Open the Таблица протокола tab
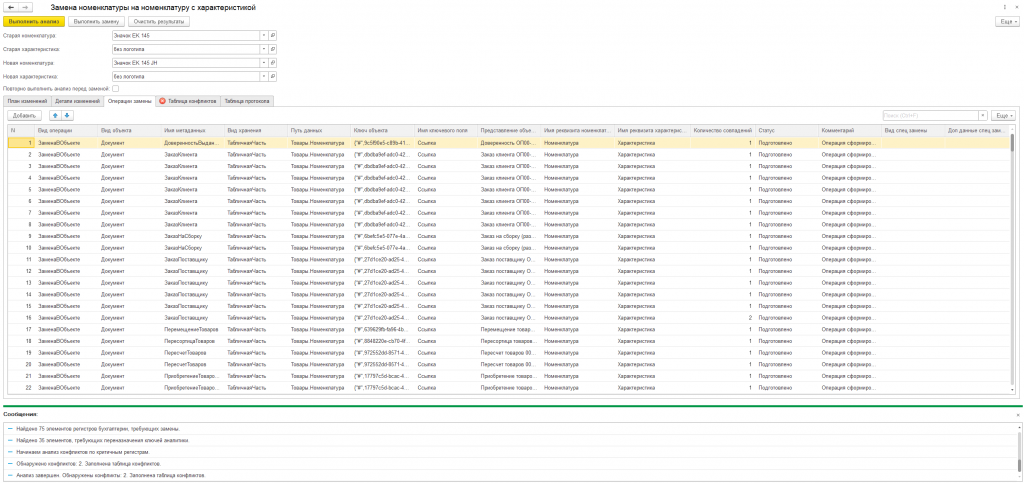The height and width of the screenshot is (484, 1024). pyautogui.click(x=247, y=101)
